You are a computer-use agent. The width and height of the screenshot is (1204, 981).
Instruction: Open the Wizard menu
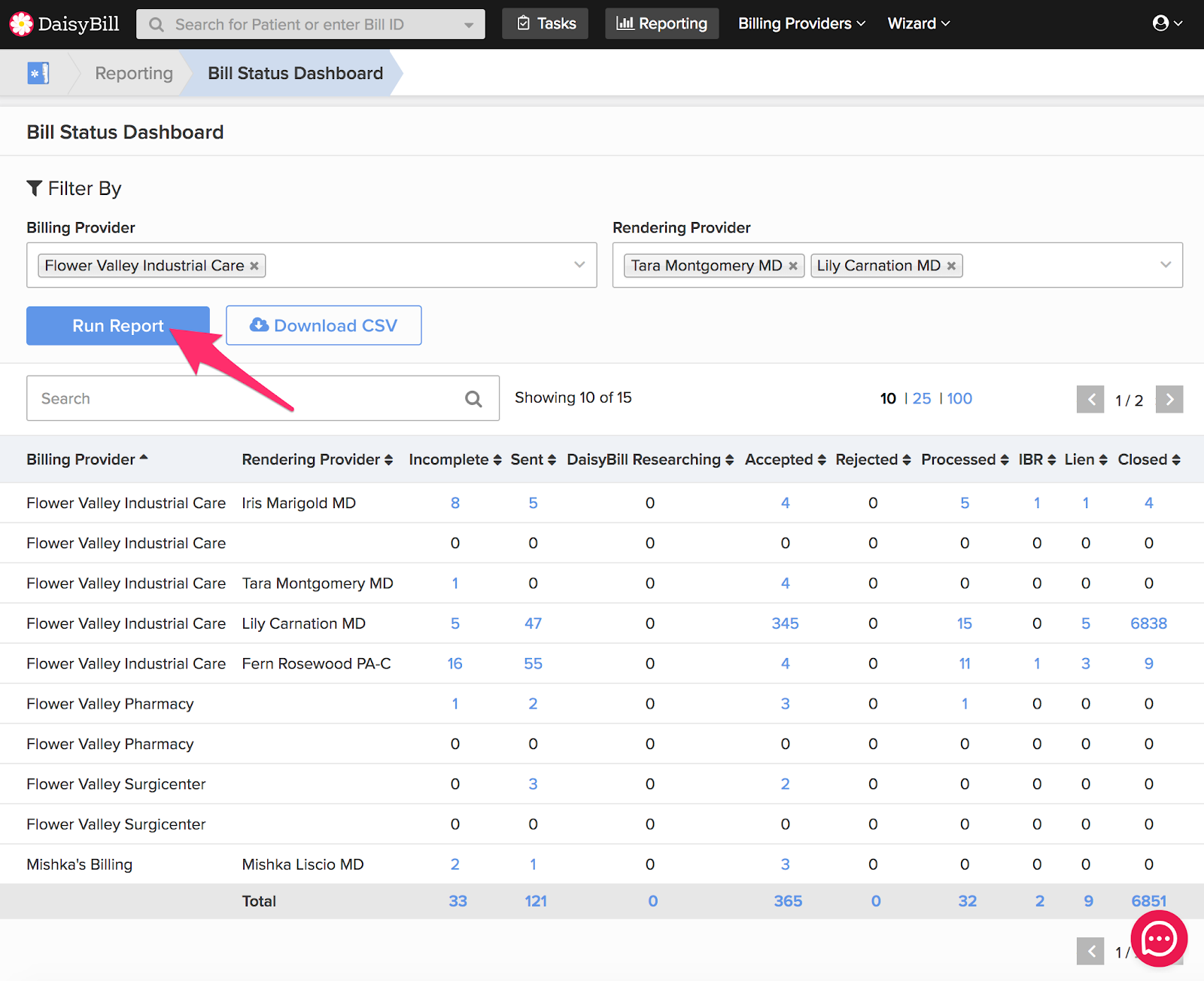[x=919, y=23]
